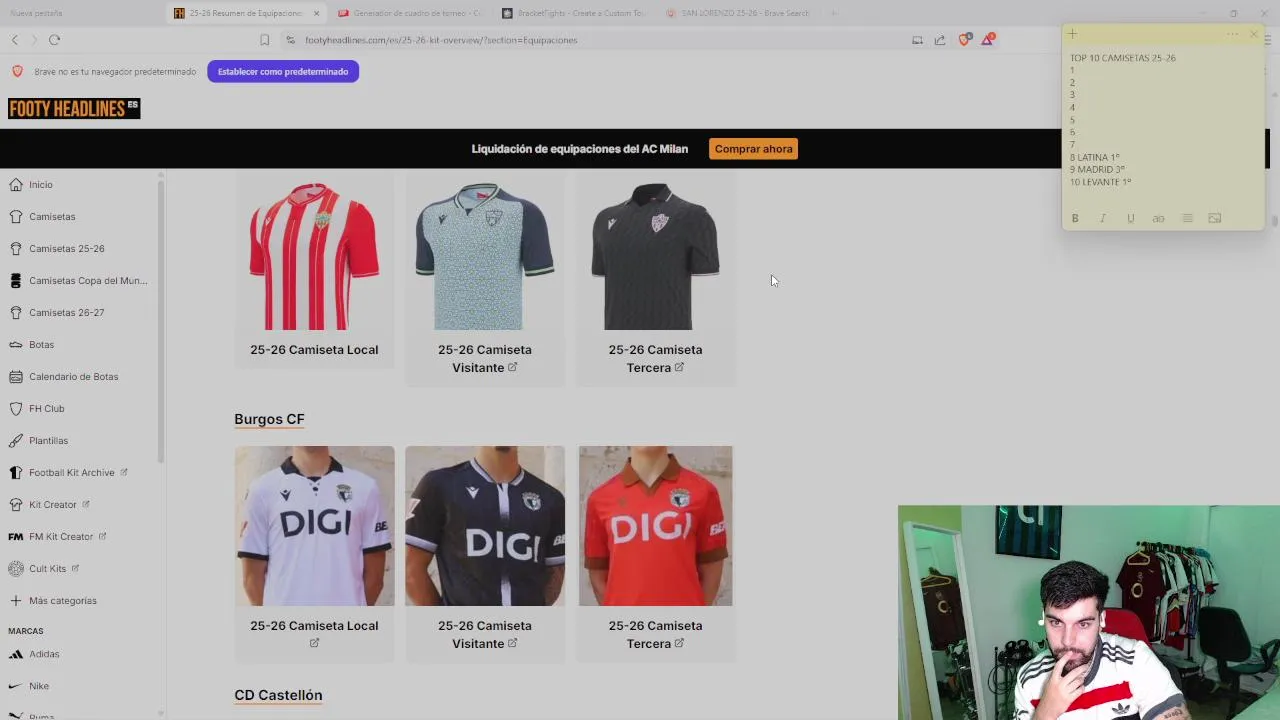Click the Nike swoosh brand icon
Screen dimensions: 1280x720
[15, 686]
